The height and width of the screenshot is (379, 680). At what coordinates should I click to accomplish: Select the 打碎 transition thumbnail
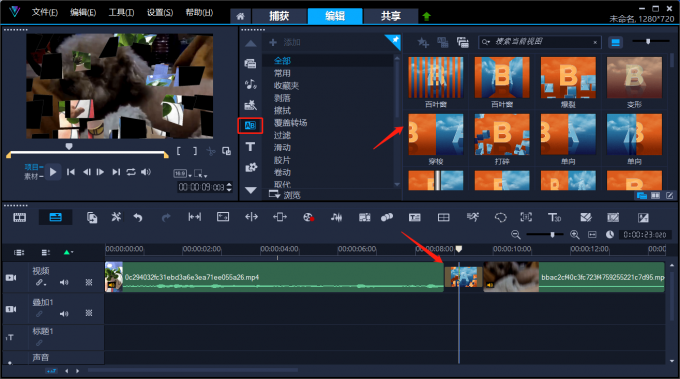coord(502,135)
